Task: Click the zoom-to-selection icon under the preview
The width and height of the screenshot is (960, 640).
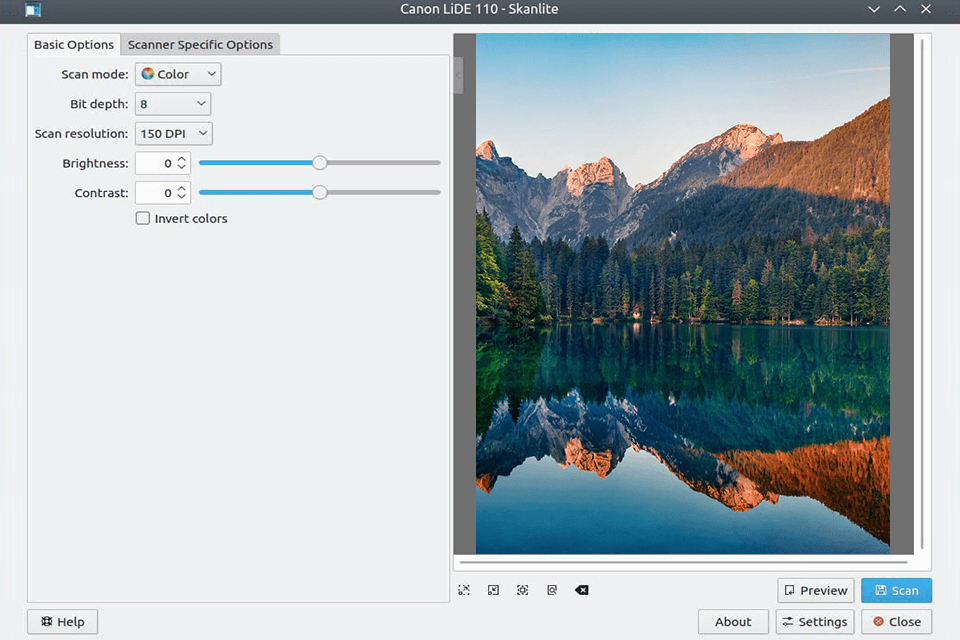Action: pyautogui.click(x=522, y=590)
